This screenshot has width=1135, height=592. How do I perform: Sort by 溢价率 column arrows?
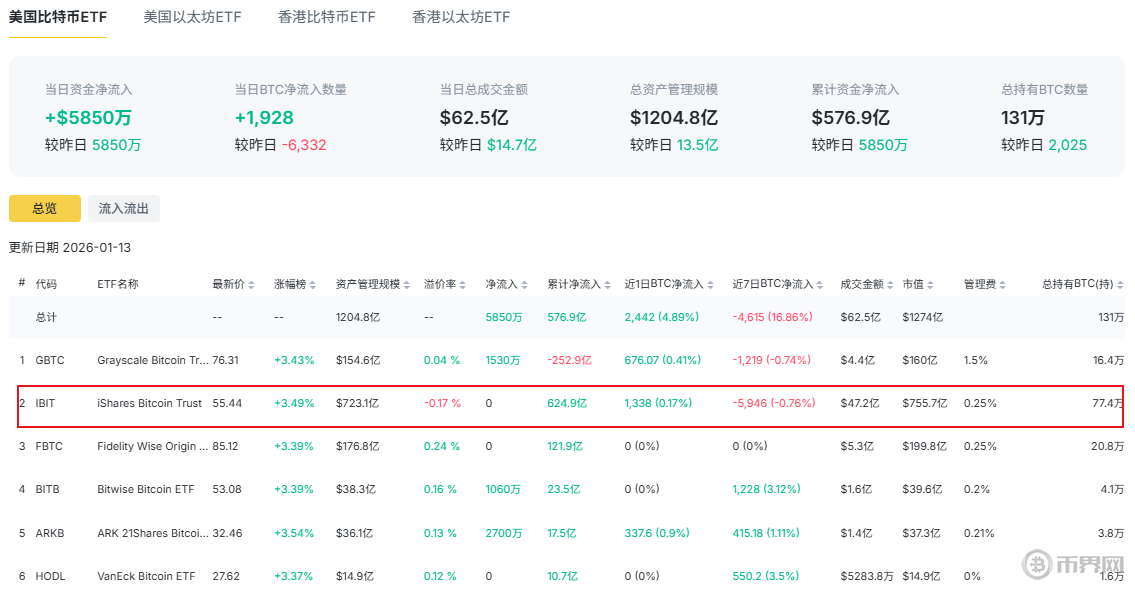tap(463, 285)
